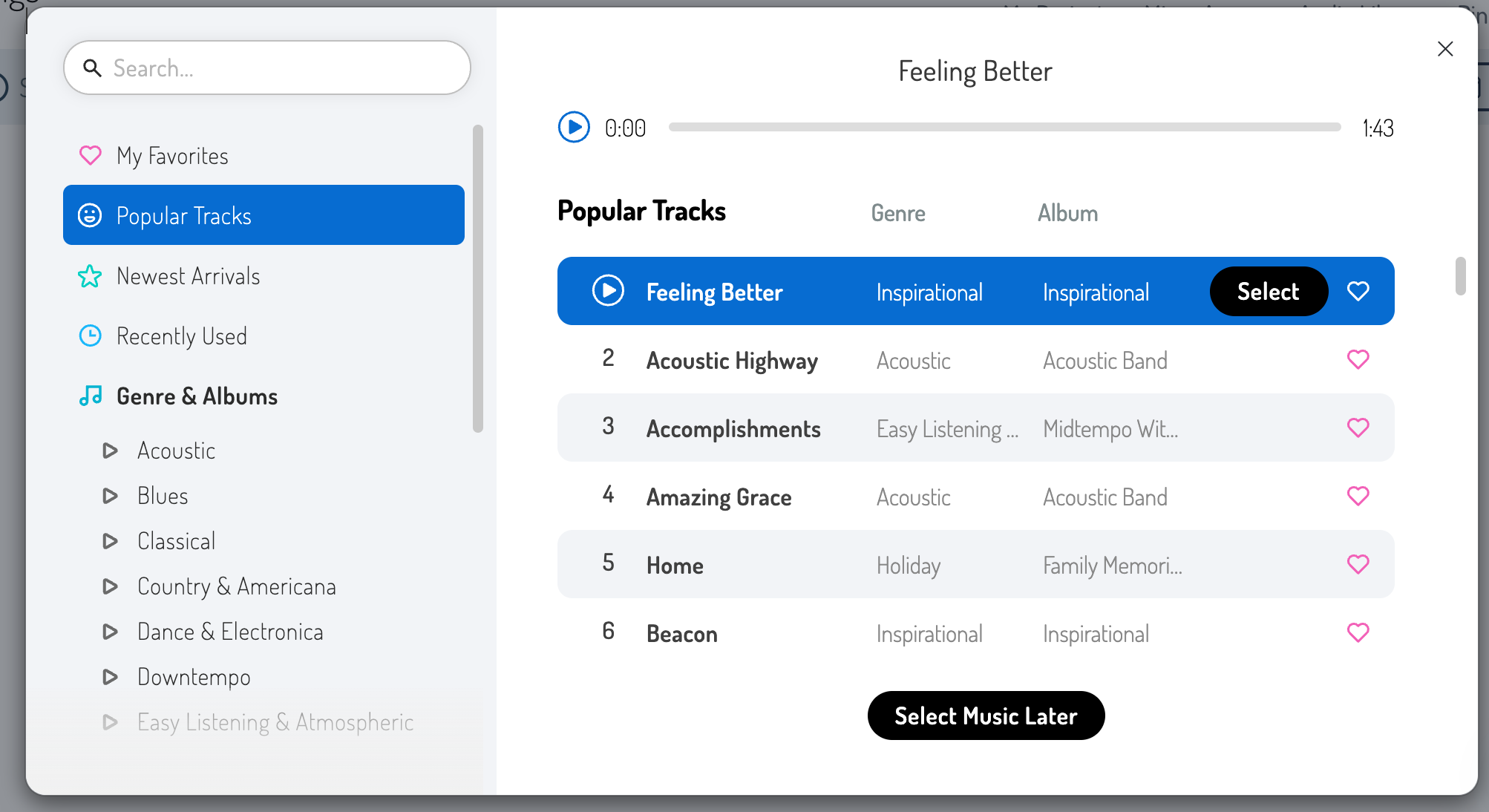Expand the Classical genre arrow
Viewport: 1489px width, 812px height.
click(x=110, y=541)
